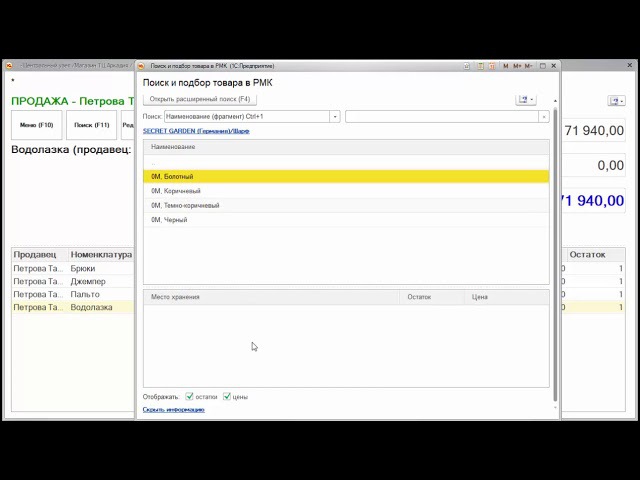The image size is (640, 480).
Task: Open help menu icon in search dialog
Action: [525, 99]
